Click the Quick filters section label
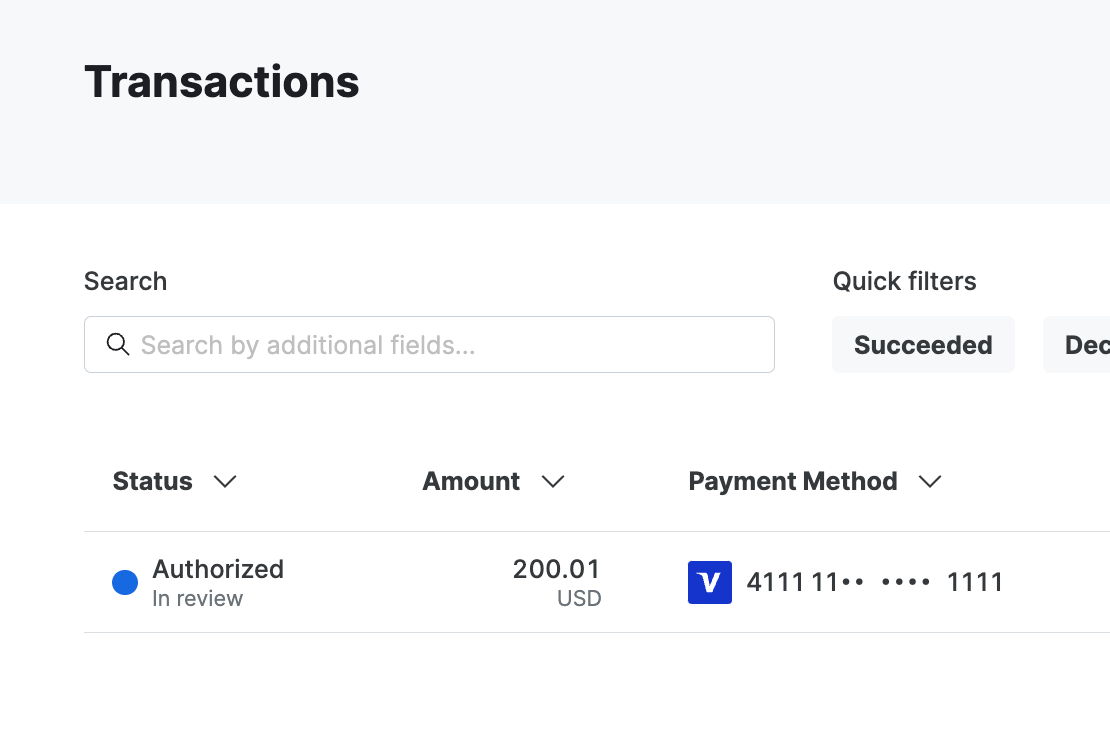The image size is (1110, 741). [904, 281]
